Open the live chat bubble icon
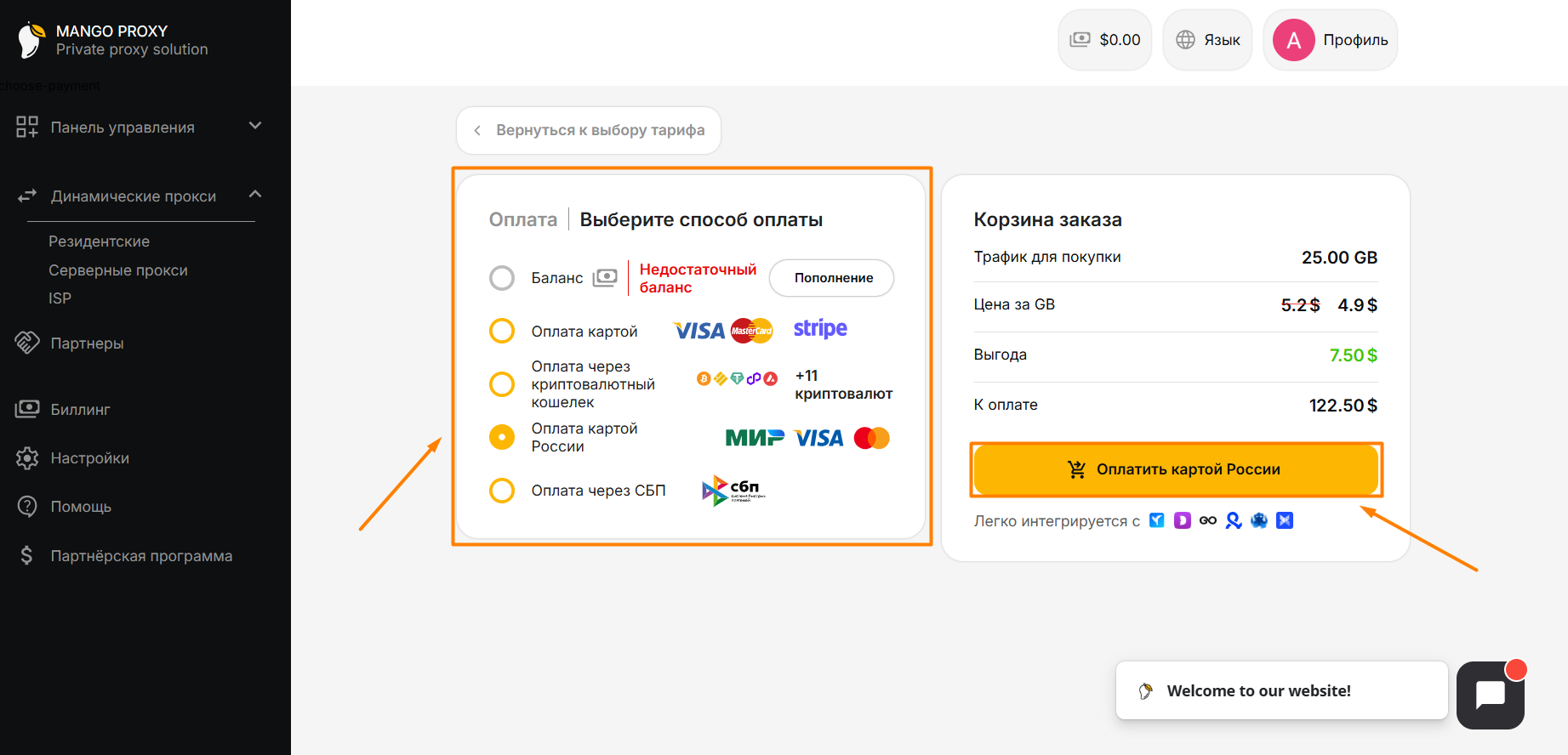Image resolution: width=1568 pixels, height=755 pixels. coord(1491,695)
